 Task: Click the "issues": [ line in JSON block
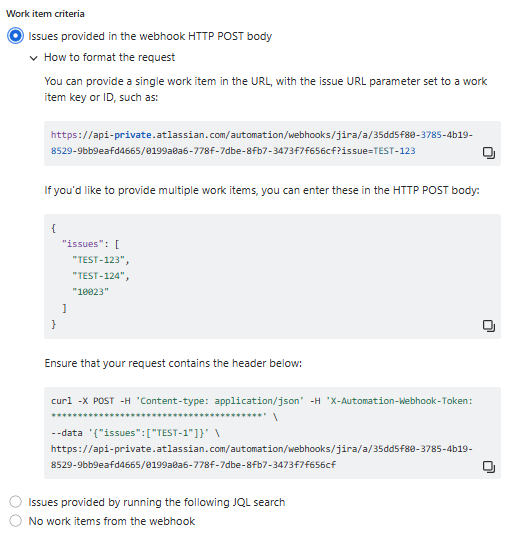pos(91,244)
